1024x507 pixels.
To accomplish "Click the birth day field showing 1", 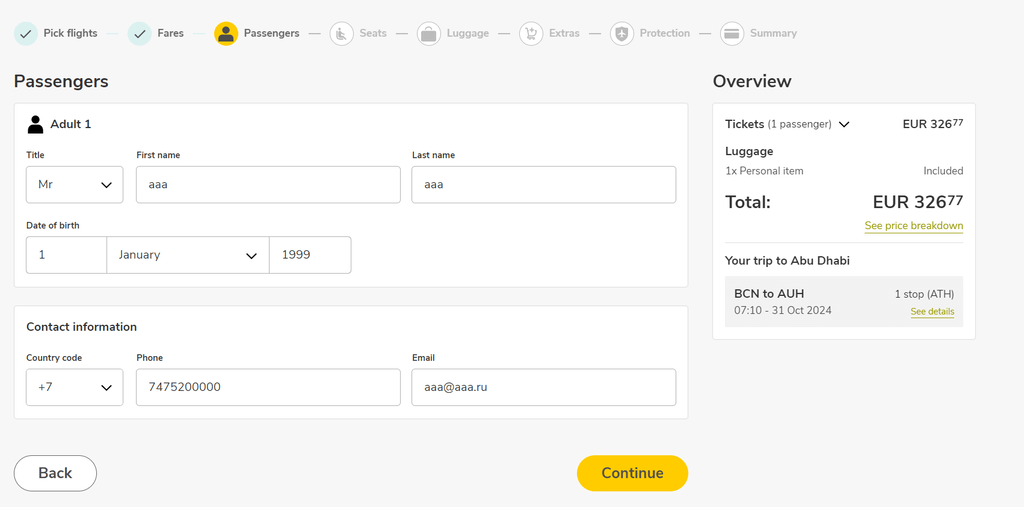I will 66,255.
